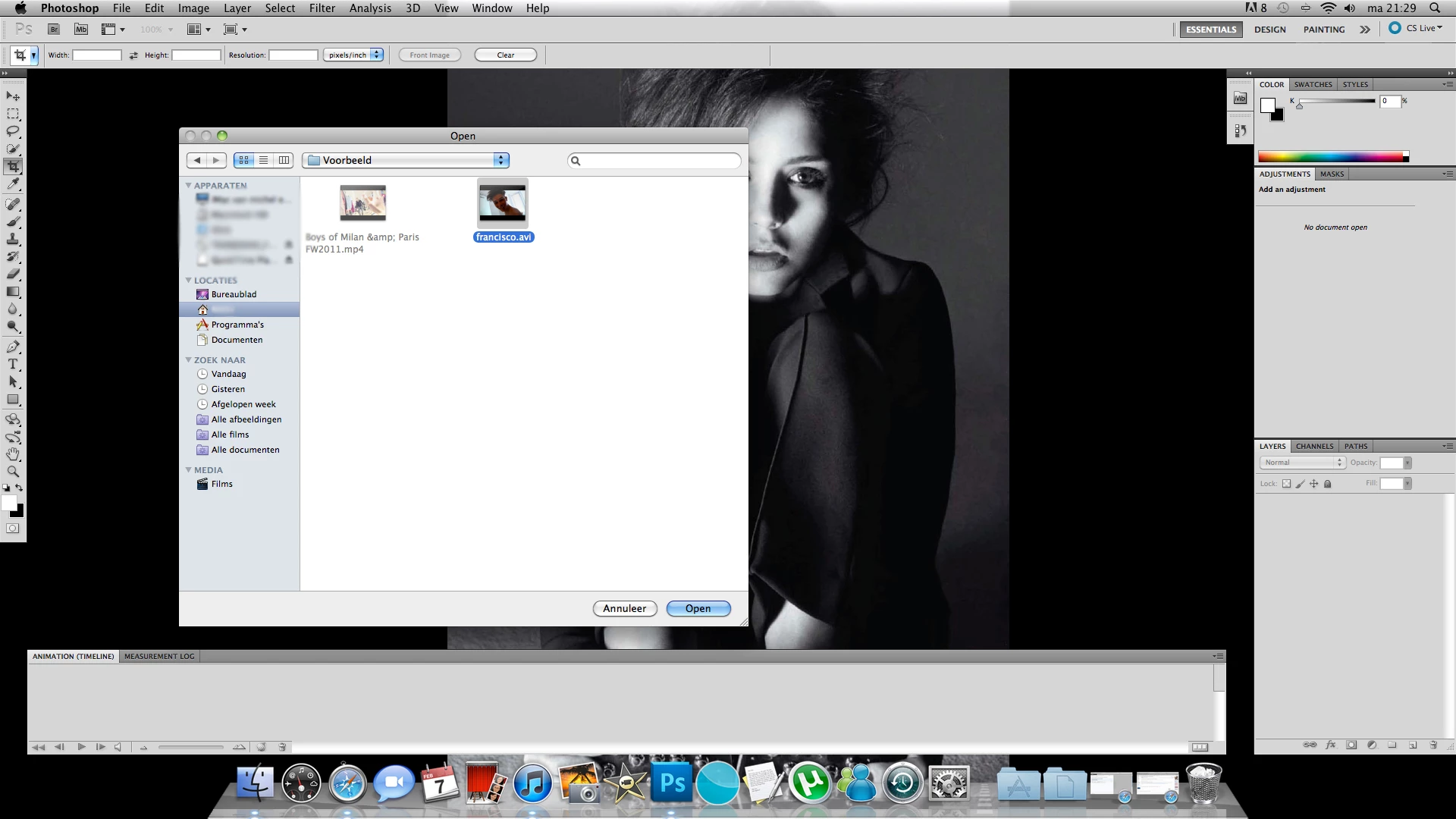
Task: Open the Voorbeeld folder dropdown
Action: click(x=406, y=160)
